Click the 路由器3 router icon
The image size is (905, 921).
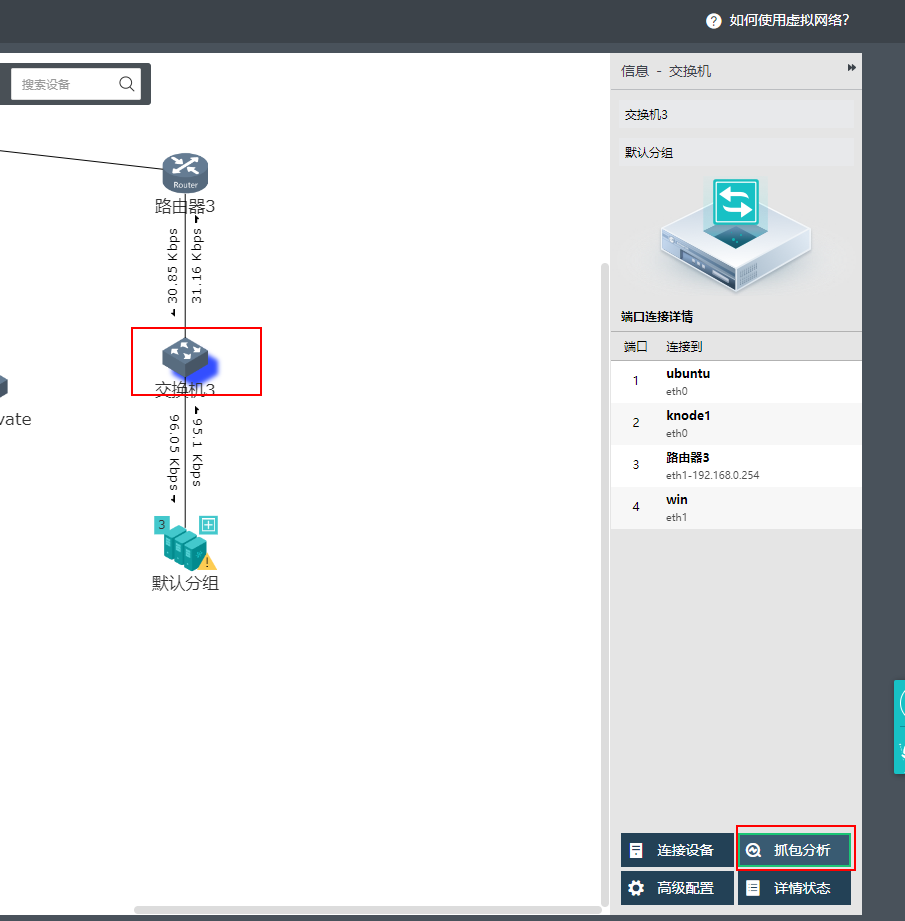click(185, 172)
